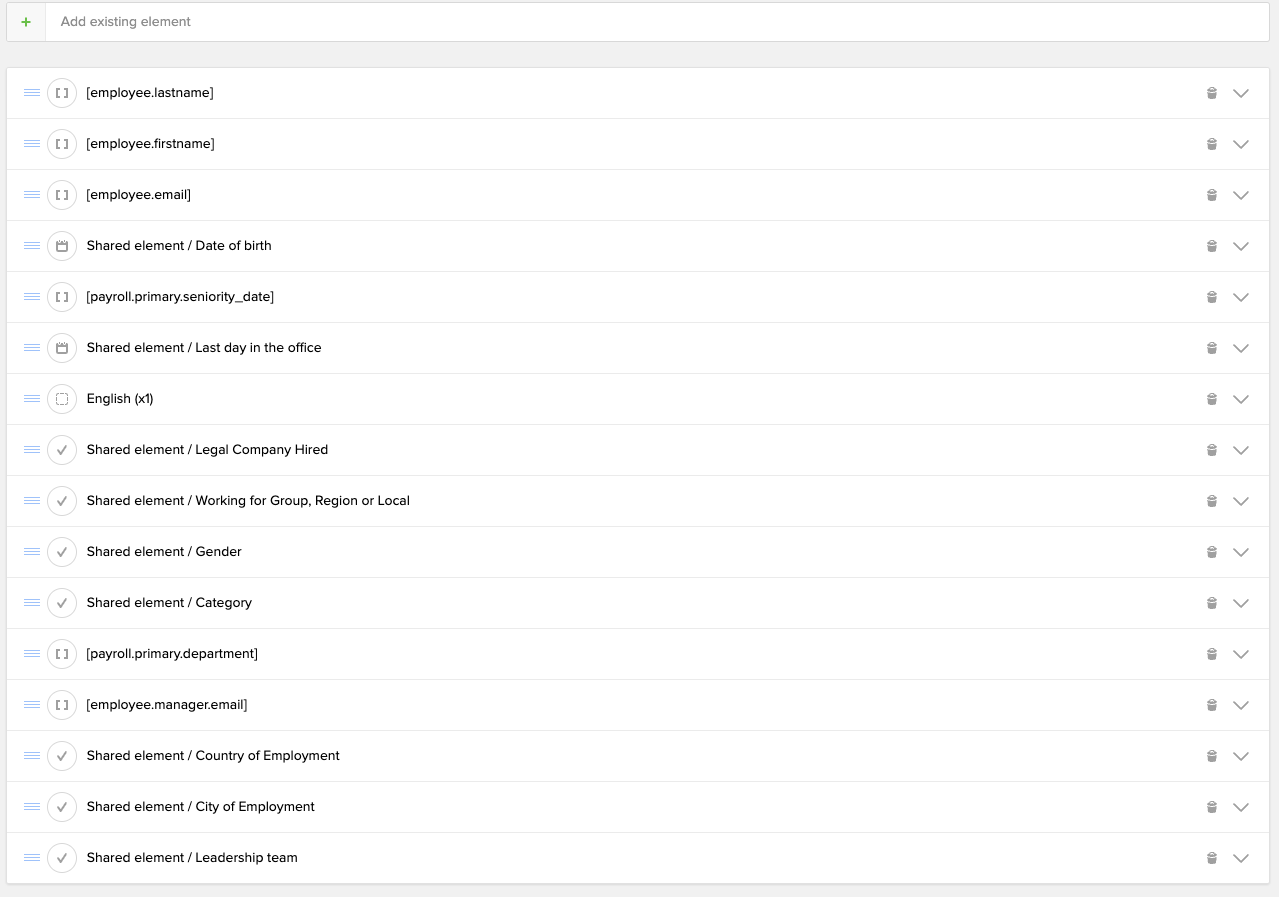Expand the English (x1) element

[x=1241, y=398]
